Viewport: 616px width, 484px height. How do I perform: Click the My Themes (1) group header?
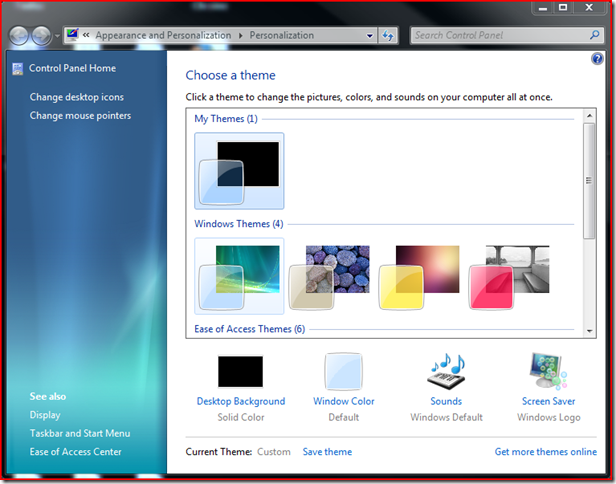pos(226,119)
